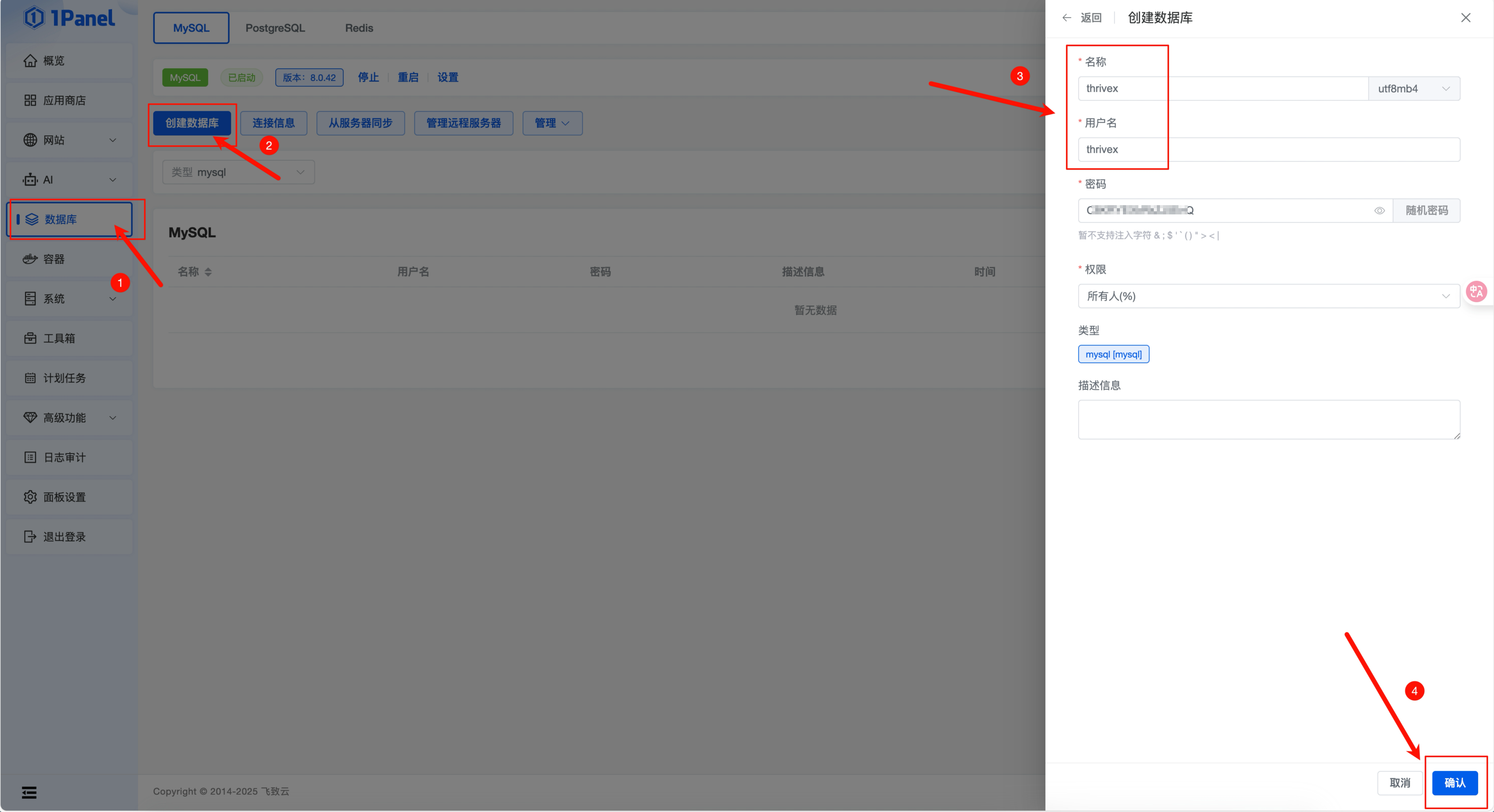Click the AI robot icon
The image size is (1494, 812).
(x=30, y=180)
